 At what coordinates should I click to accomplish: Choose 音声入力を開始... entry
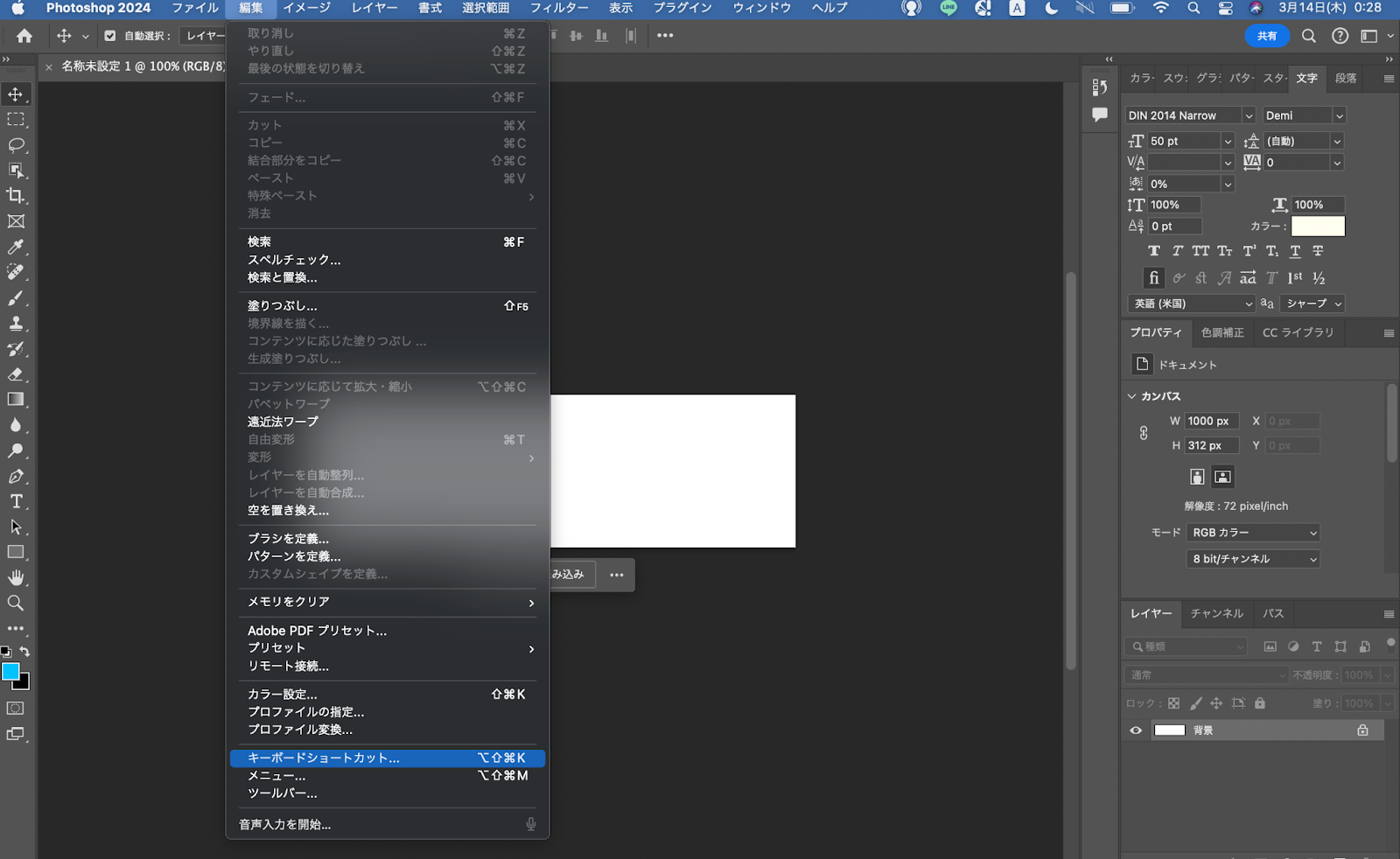[388, 824]
